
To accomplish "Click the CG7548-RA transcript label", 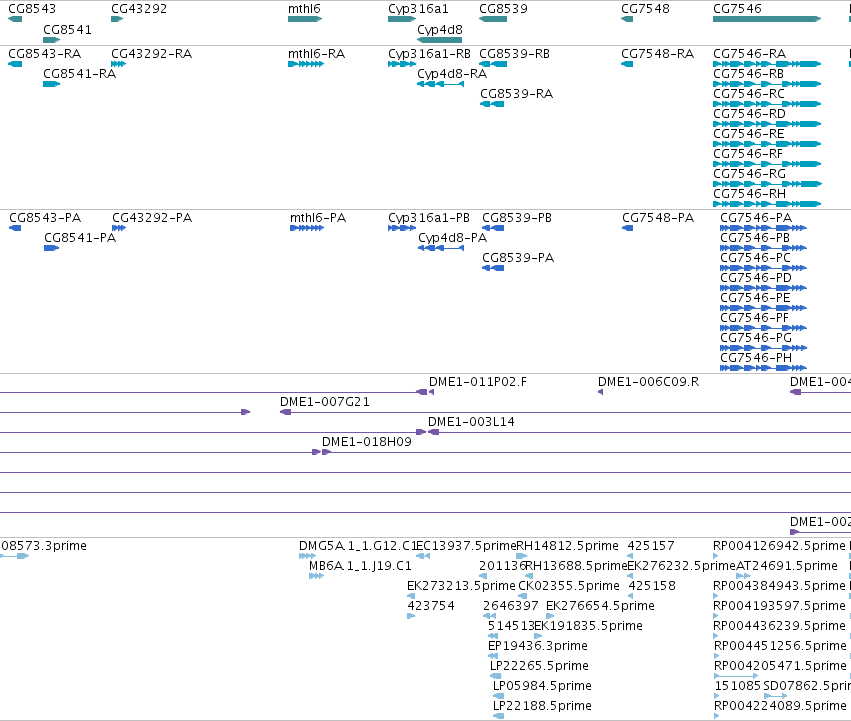I will point(657,54).
